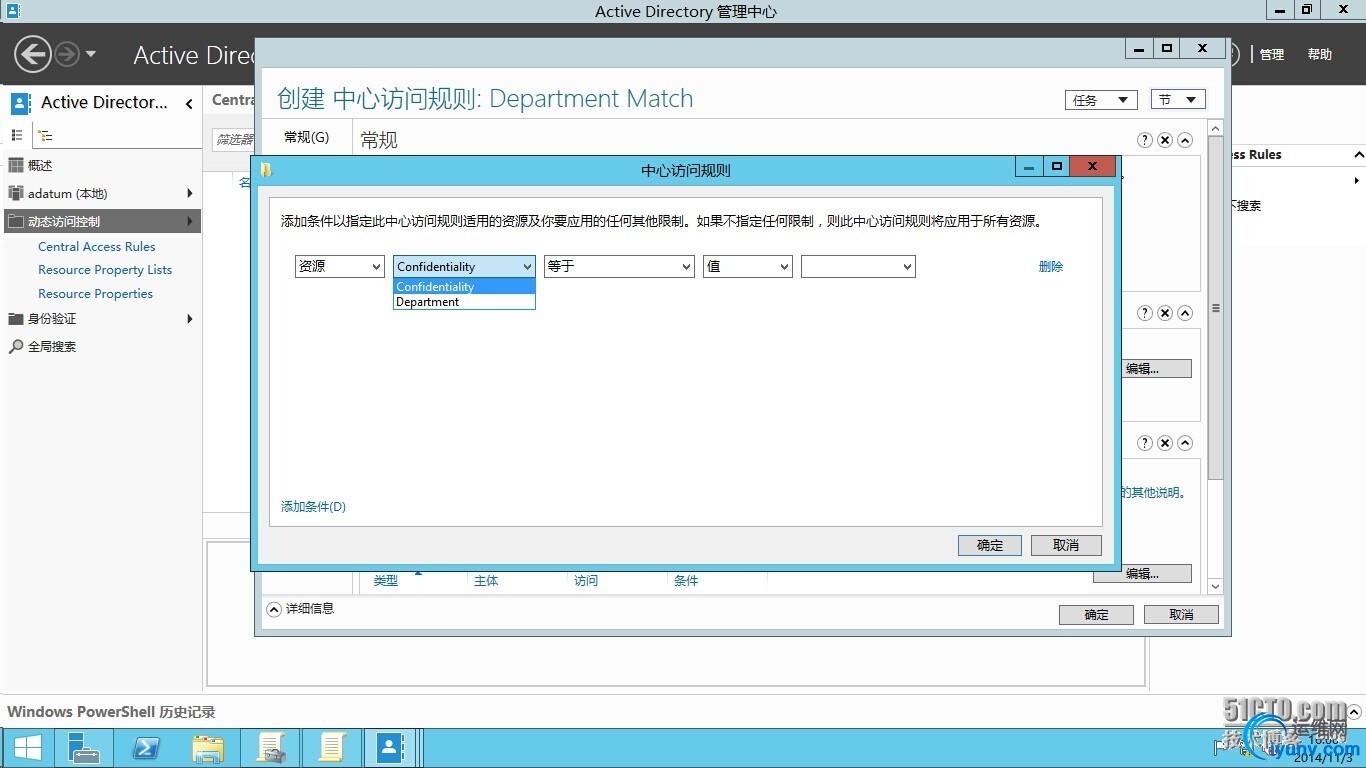Go back with the main window's back arrow

(33, 54)
